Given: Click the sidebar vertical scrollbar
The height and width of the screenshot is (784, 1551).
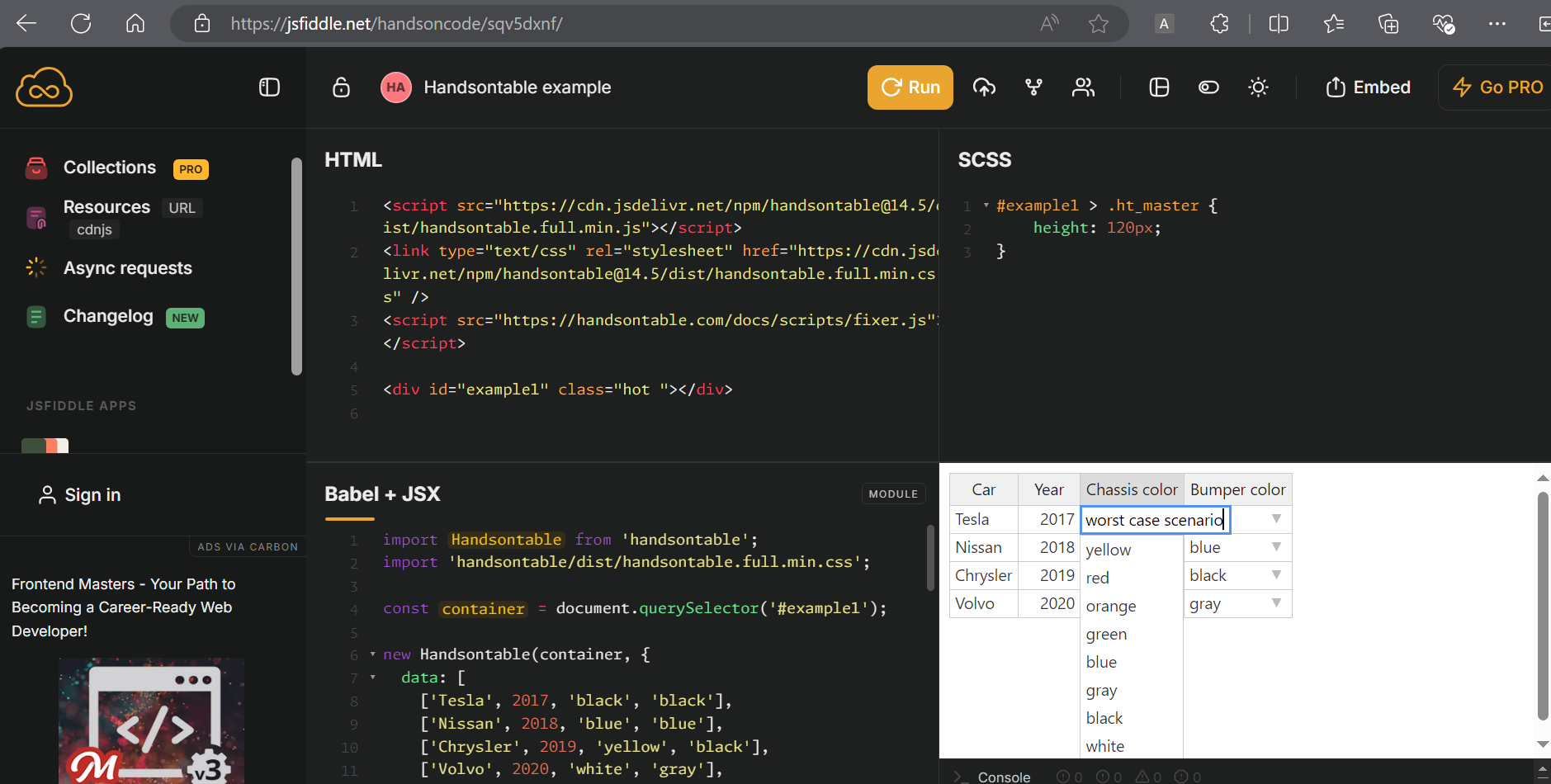Looking at the screenshot, I should 297,267.
